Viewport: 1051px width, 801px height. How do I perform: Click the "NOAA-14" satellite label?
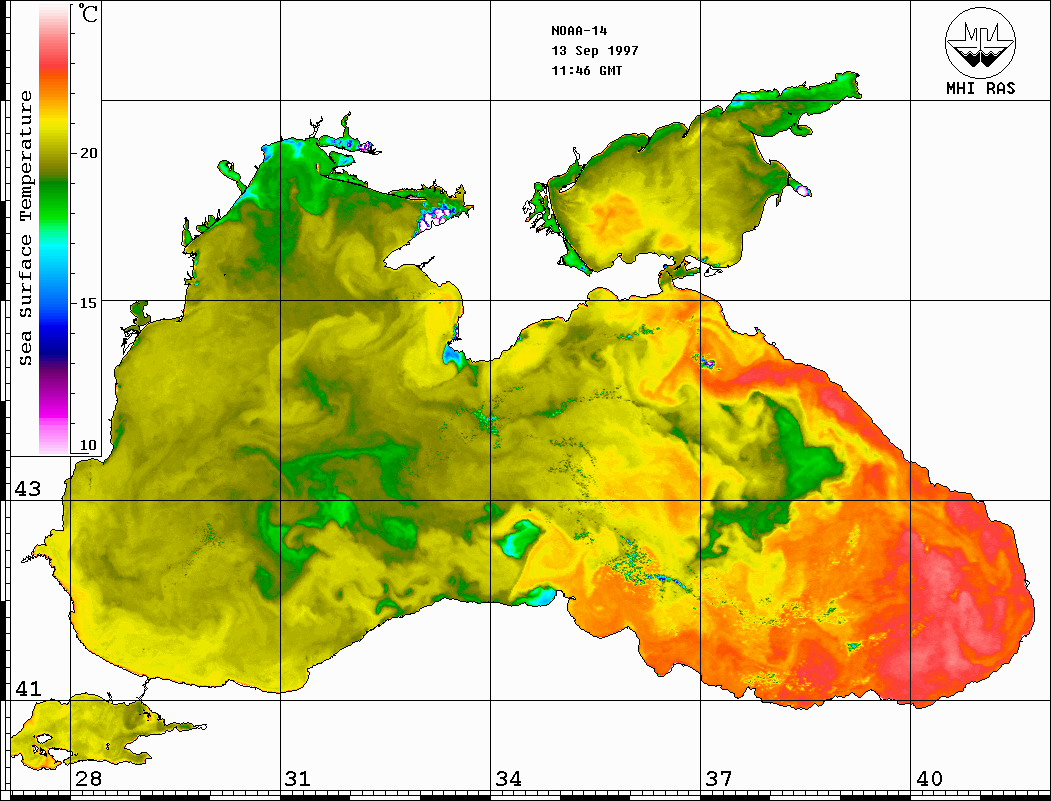(x=579, y=31)
